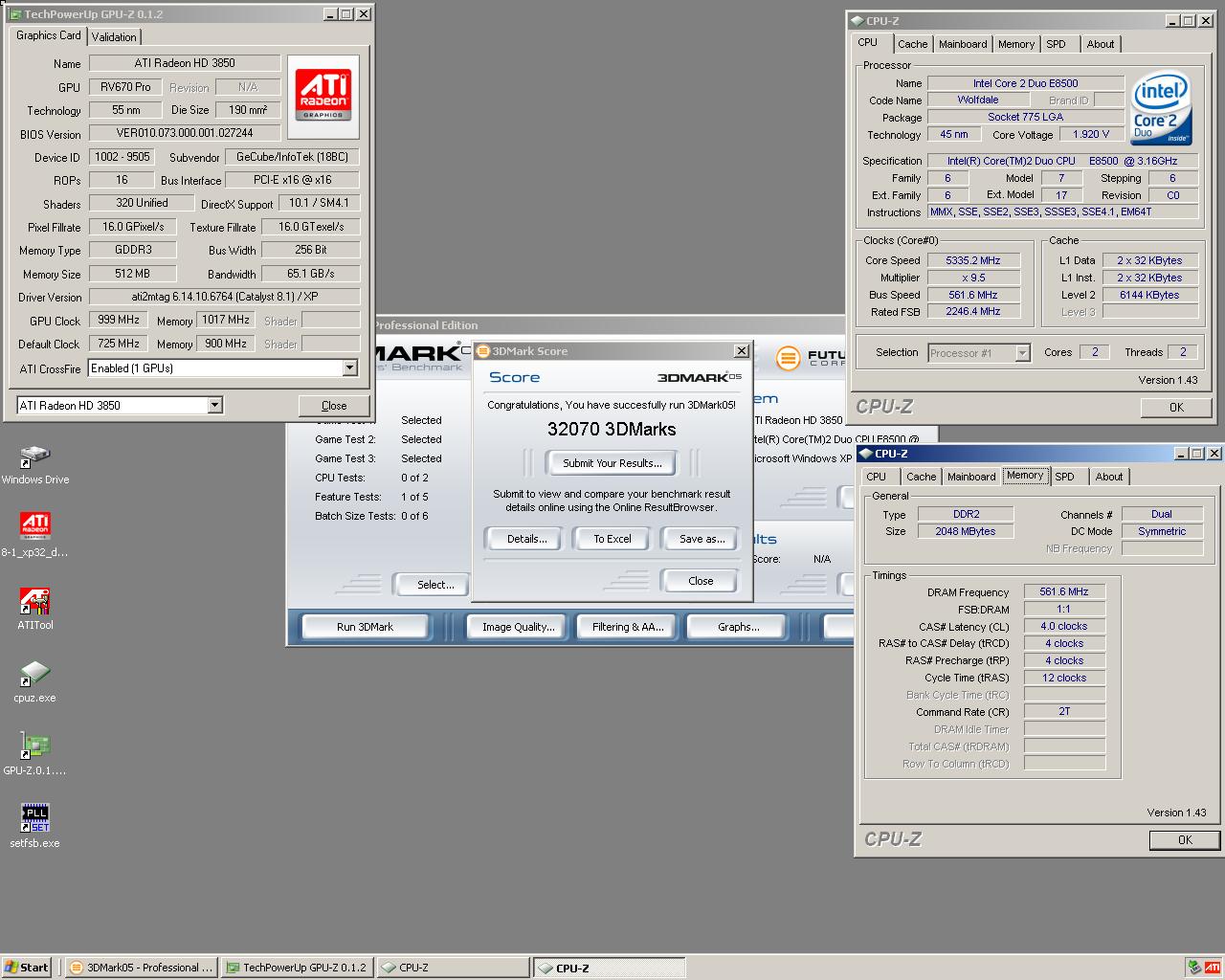1225x980 pixels.
Task: Open Filtering & AA settings in 3DMark05
Action: pyautogui.click(x=627, y=627)
